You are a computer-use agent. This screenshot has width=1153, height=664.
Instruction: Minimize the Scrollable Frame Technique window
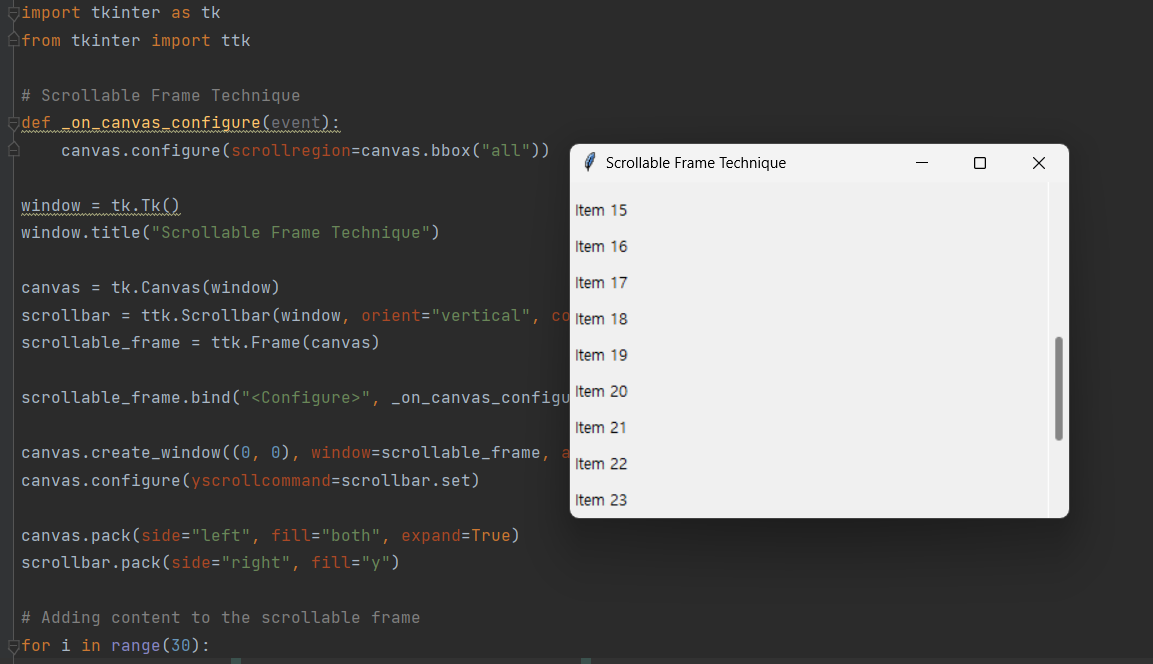tap(921, 163)
